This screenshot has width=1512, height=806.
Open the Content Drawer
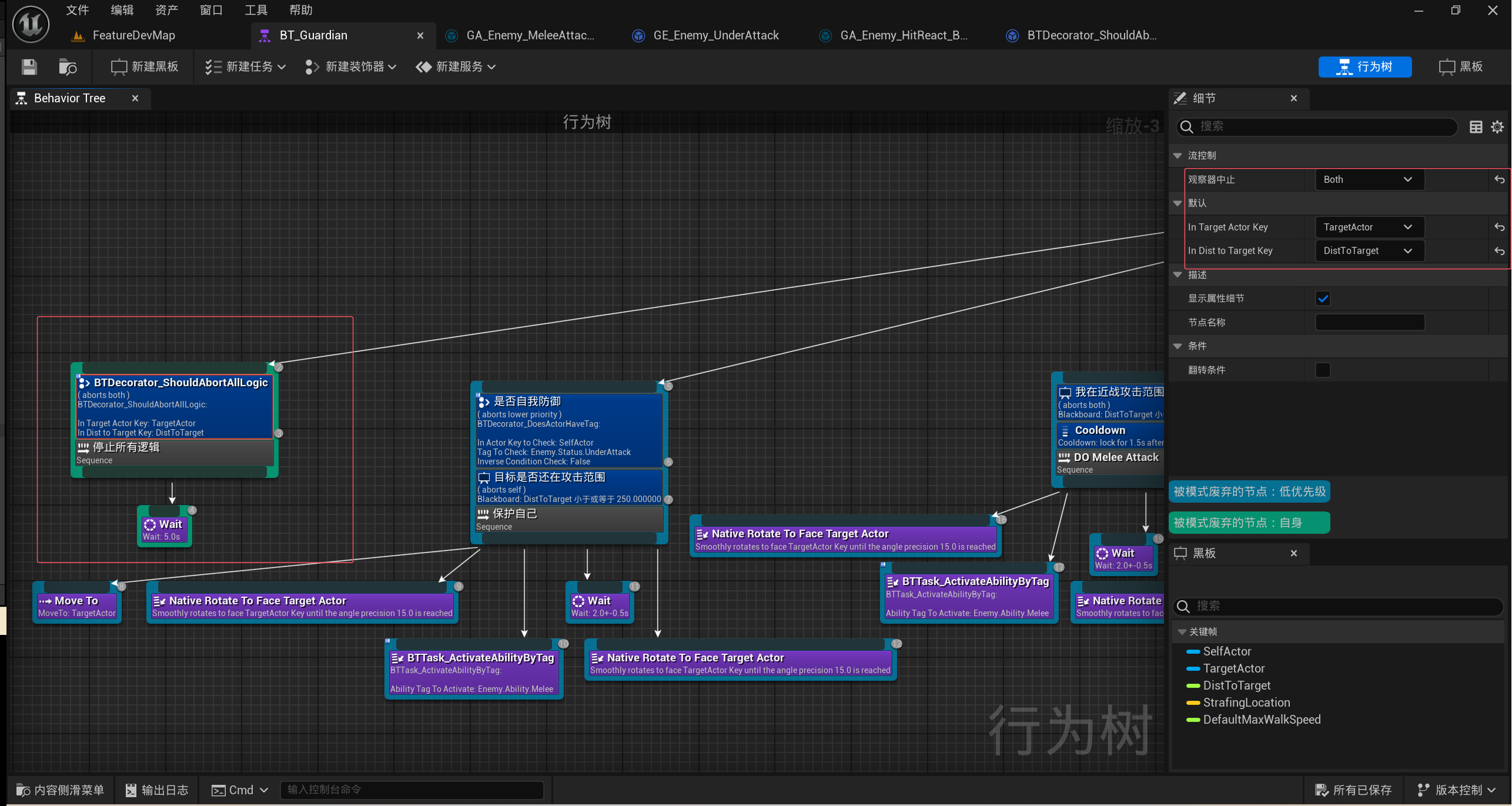[x=61, y=790]
